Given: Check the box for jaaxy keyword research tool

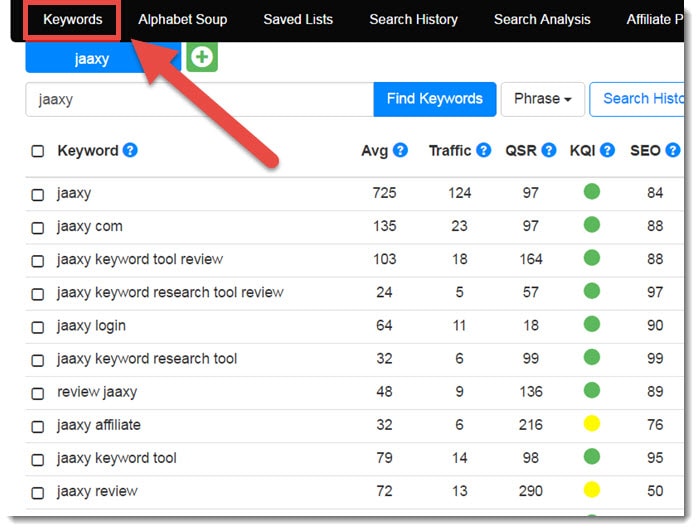Looking at the screenshot, I should [38, 360].
